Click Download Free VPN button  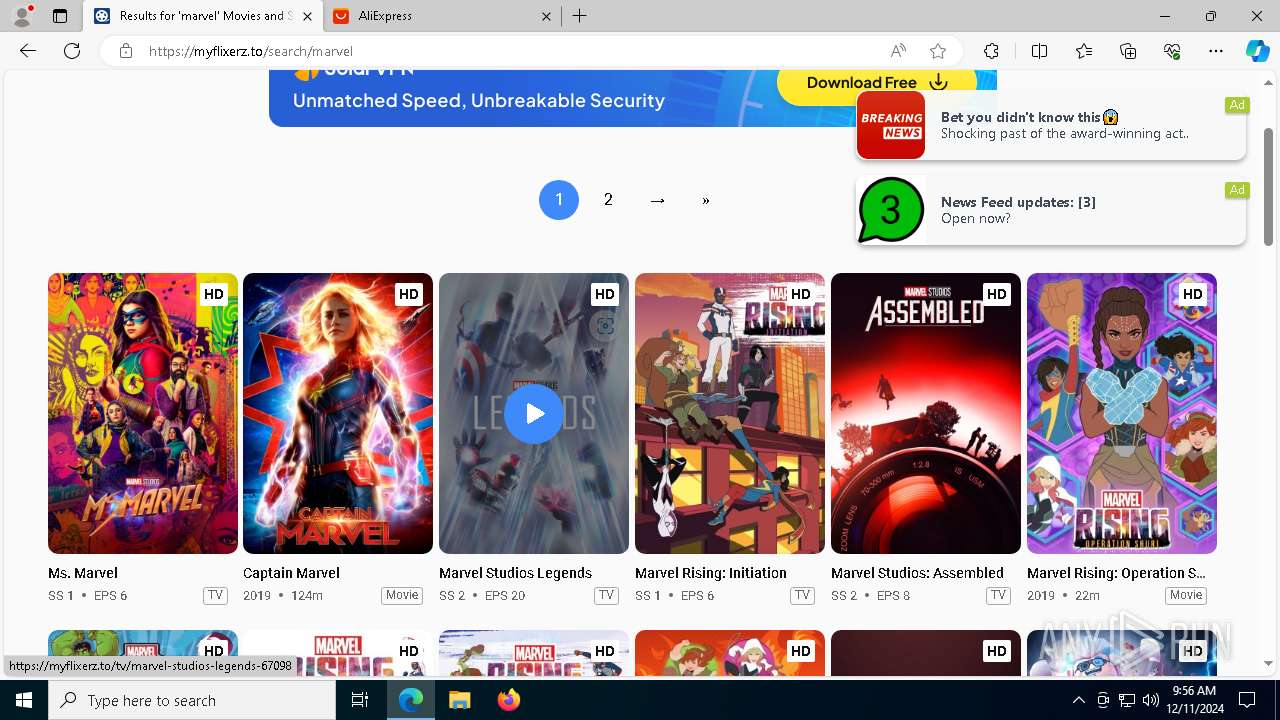pyautogui.click(x=877, y=83)
